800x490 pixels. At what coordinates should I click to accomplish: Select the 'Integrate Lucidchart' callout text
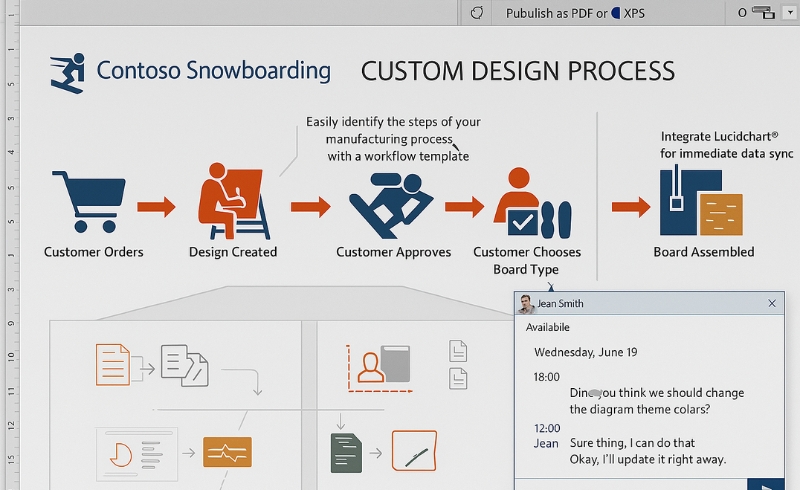[x=727, y=145]
